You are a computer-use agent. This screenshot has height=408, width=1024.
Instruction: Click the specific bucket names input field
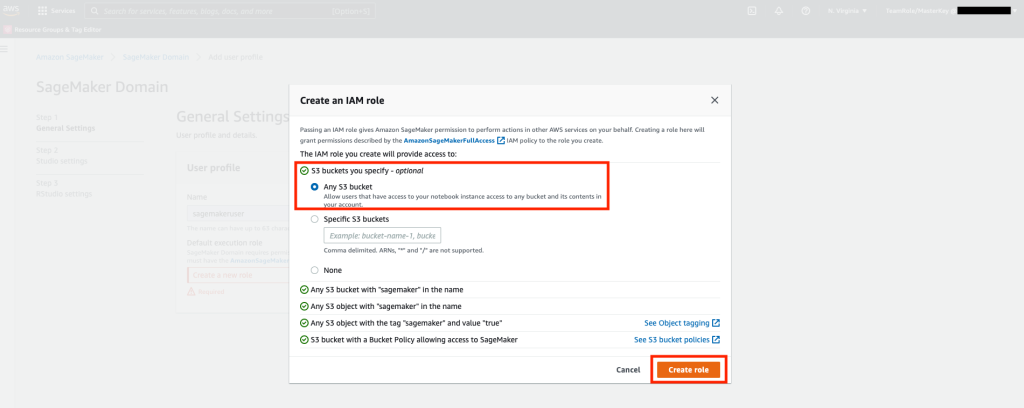coord(382,235)
